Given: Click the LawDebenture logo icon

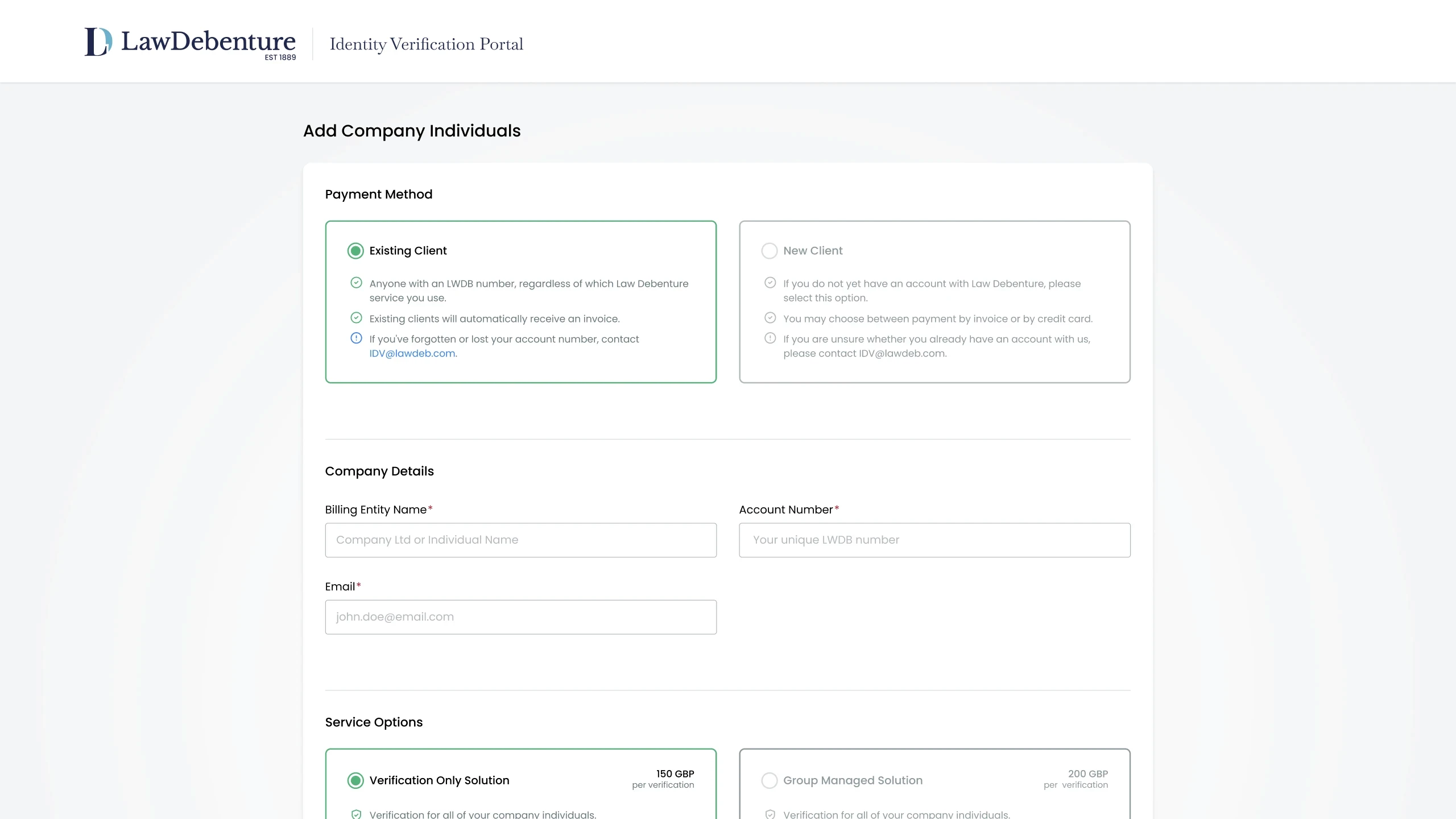Looking at the screenshot, I should point(98,42).
